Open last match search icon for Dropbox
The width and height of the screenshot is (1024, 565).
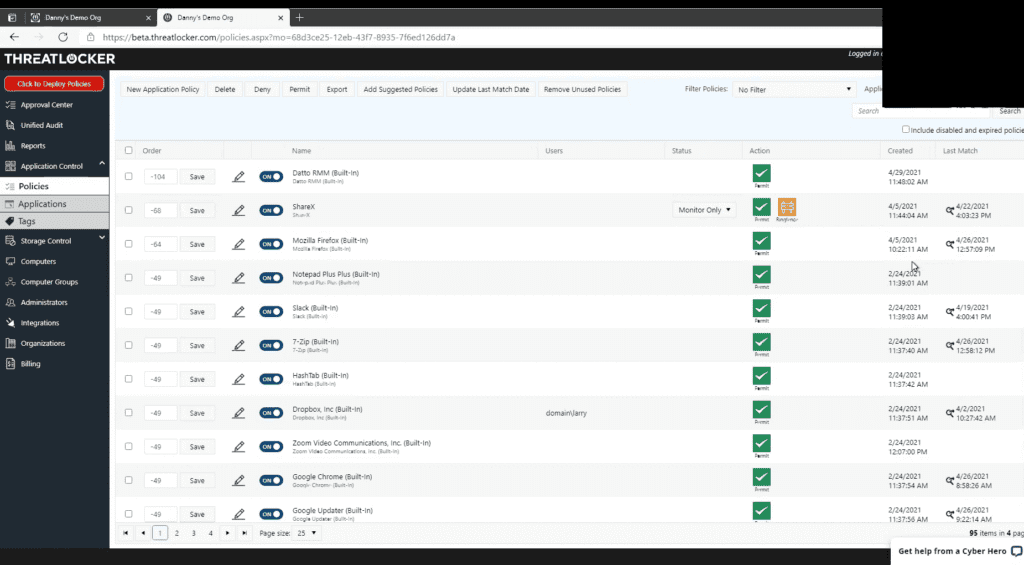point(950,413)
